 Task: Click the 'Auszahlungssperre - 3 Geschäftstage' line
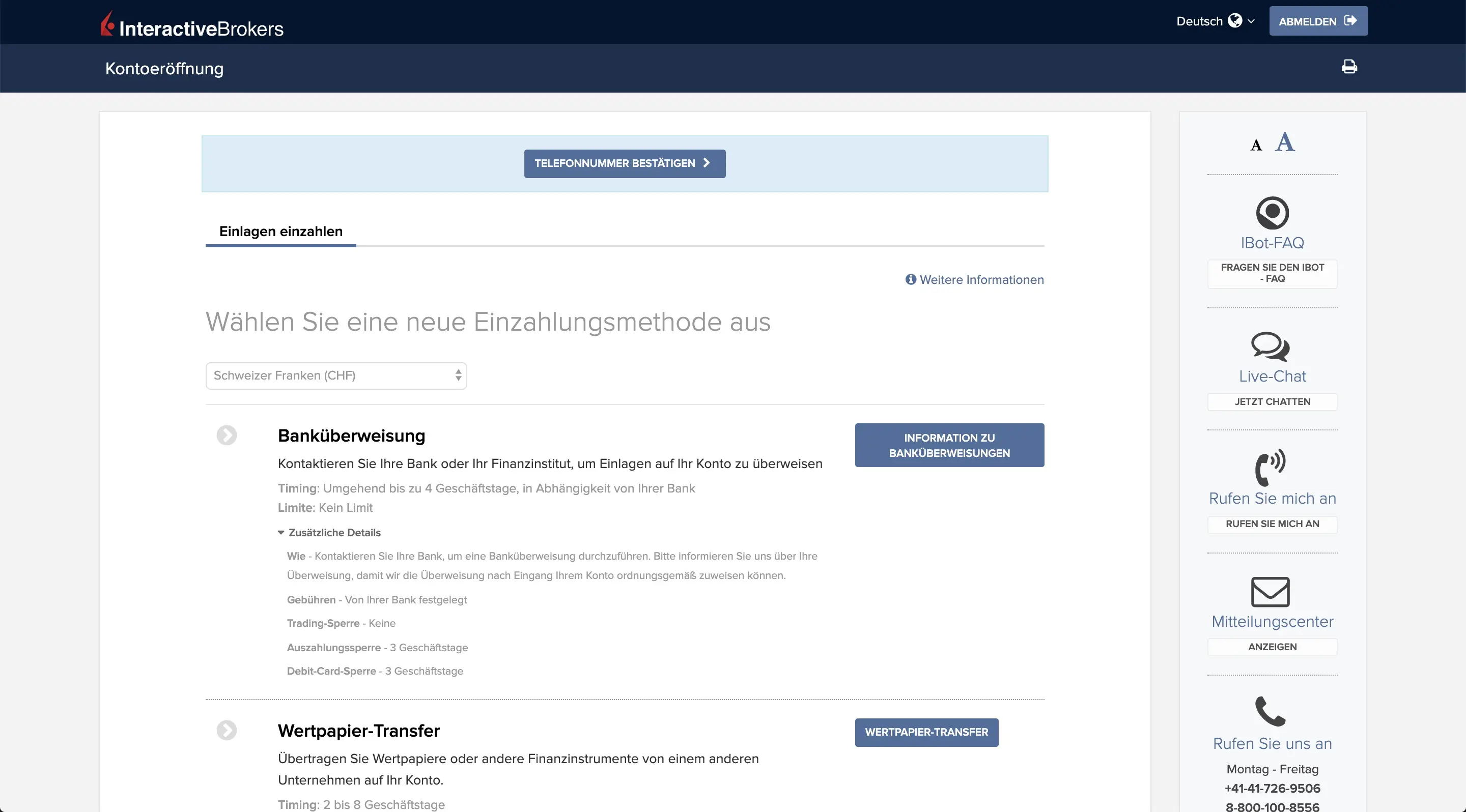[x=377, y=648]
